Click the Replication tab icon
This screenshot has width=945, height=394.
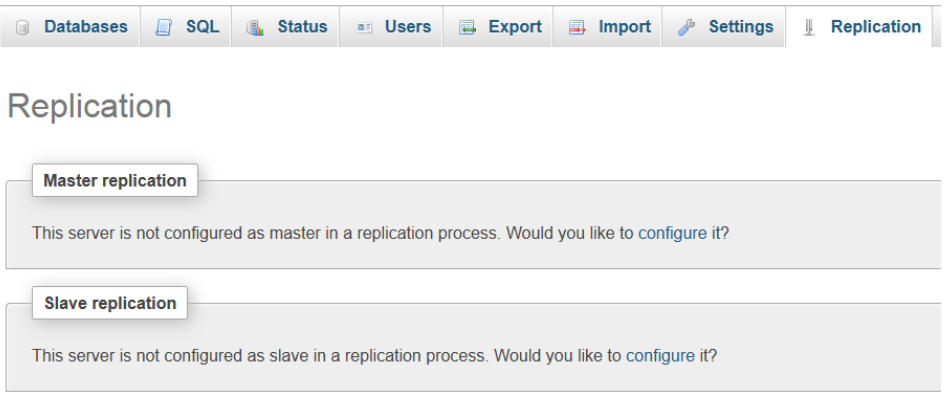(809, 28)
